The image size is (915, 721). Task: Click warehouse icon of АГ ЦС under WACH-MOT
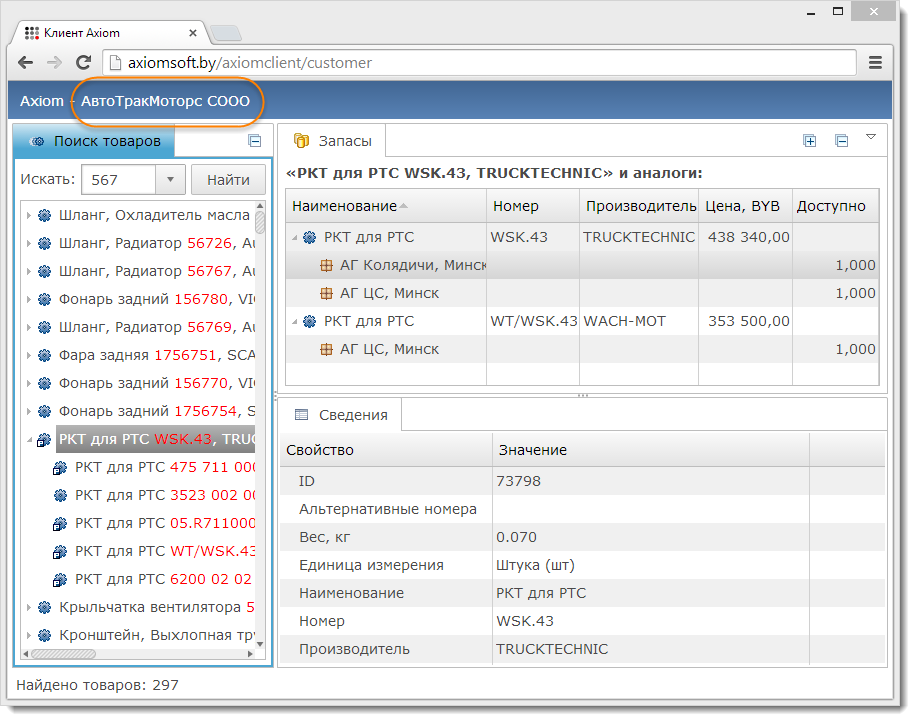pos(326,349)
